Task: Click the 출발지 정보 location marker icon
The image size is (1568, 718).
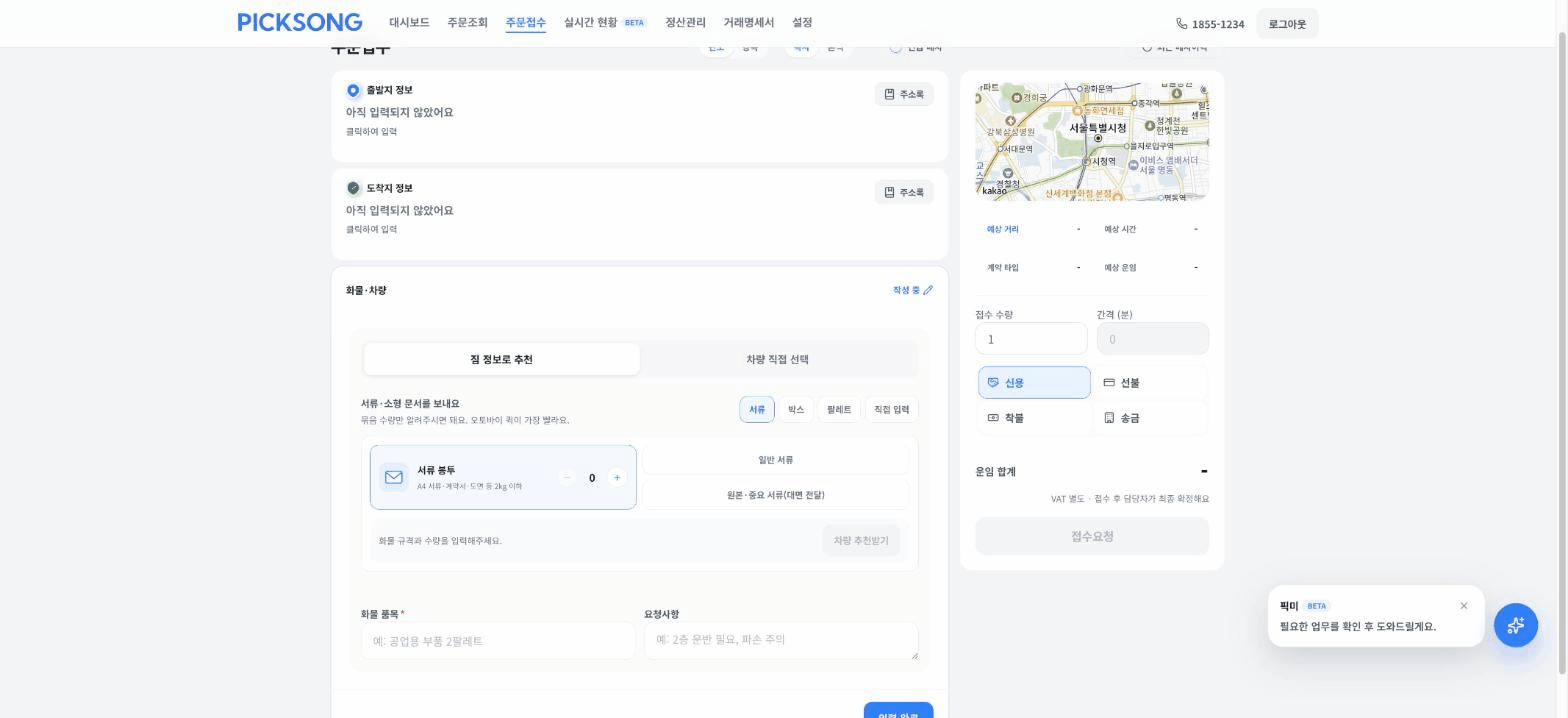Action: click(x=353, y=90)
